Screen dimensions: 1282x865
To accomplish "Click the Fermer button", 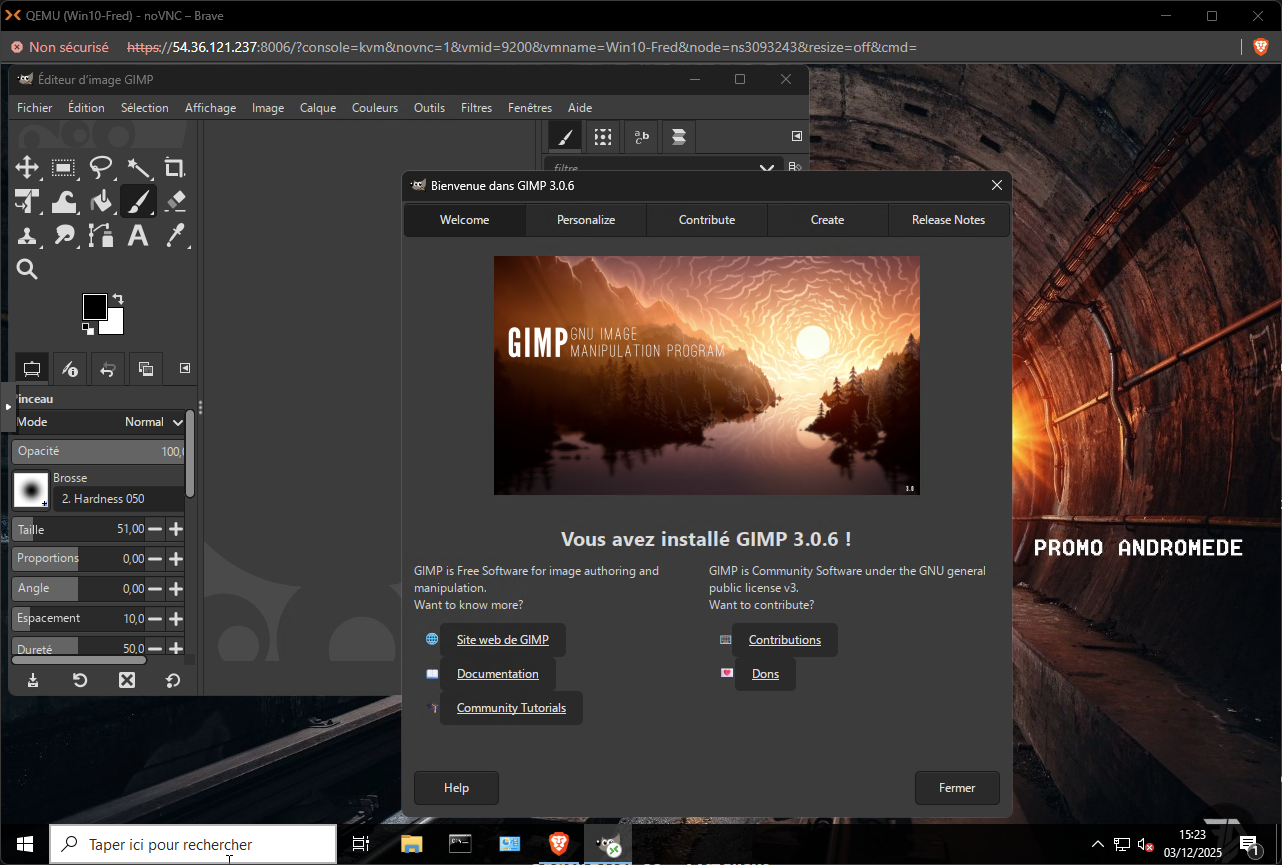I will (956, 788).
